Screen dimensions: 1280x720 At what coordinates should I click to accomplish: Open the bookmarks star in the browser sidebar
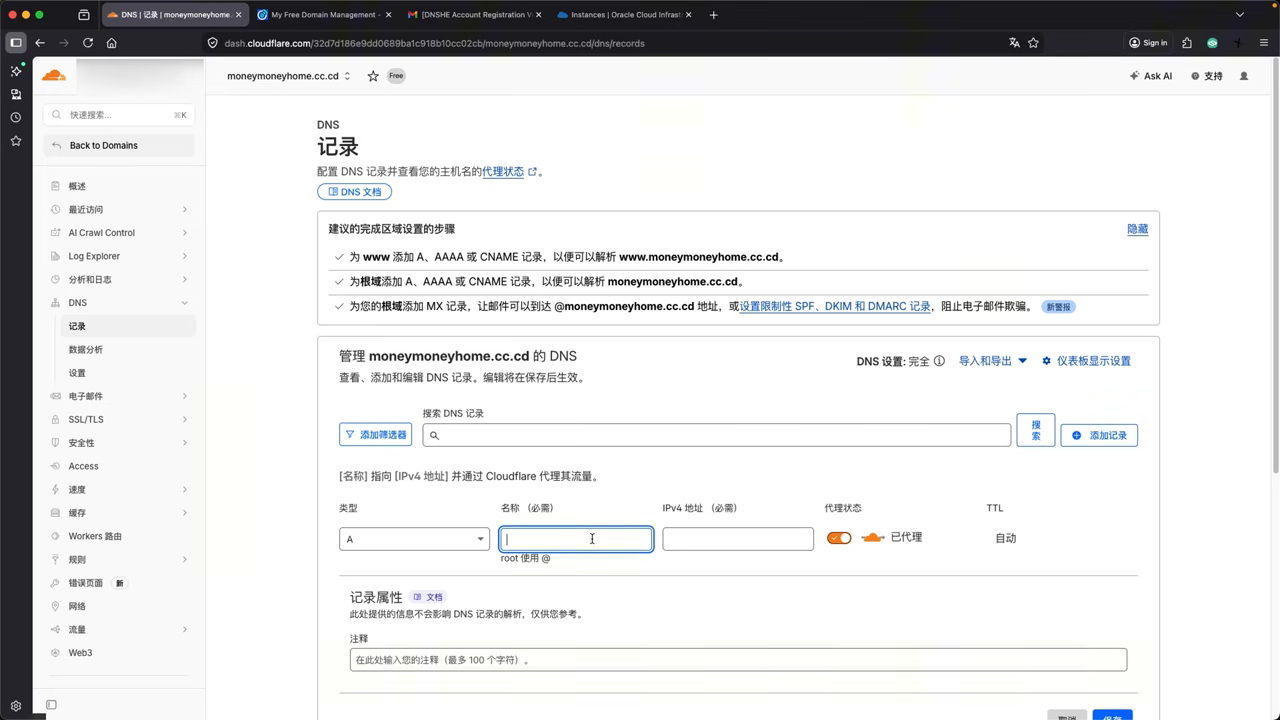tap(15, 141)
